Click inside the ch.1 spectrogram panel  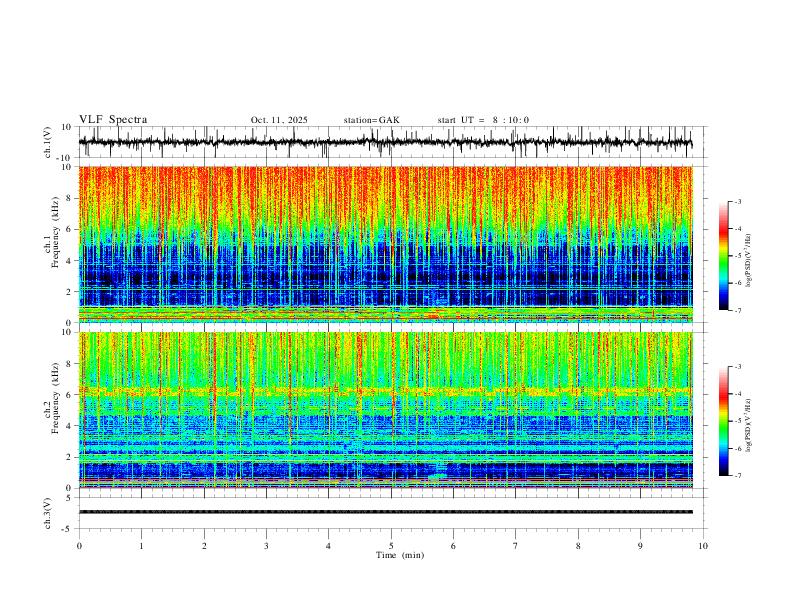tap(386, 244)
